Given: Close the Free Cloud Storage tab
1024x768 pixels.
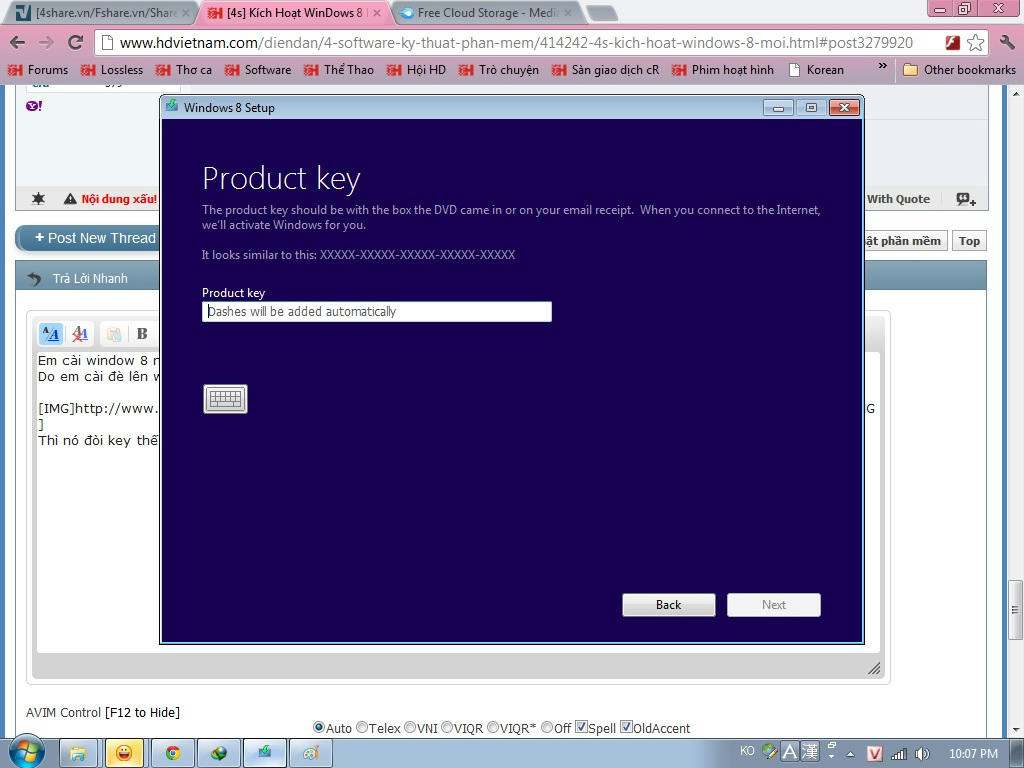Looking at the screenshot, I should [568, 12].
